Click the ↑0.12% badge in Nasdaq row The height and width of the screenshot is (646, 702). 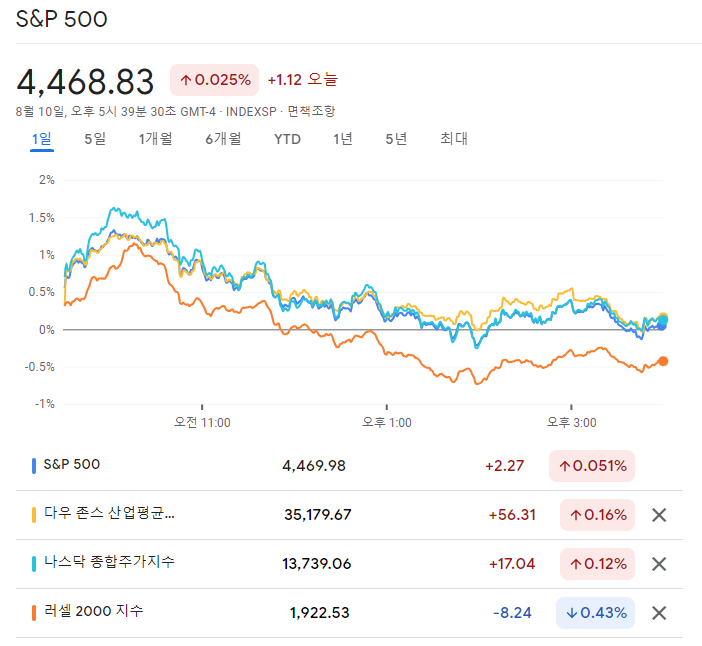pyautogui.click(x=597, y=564)
